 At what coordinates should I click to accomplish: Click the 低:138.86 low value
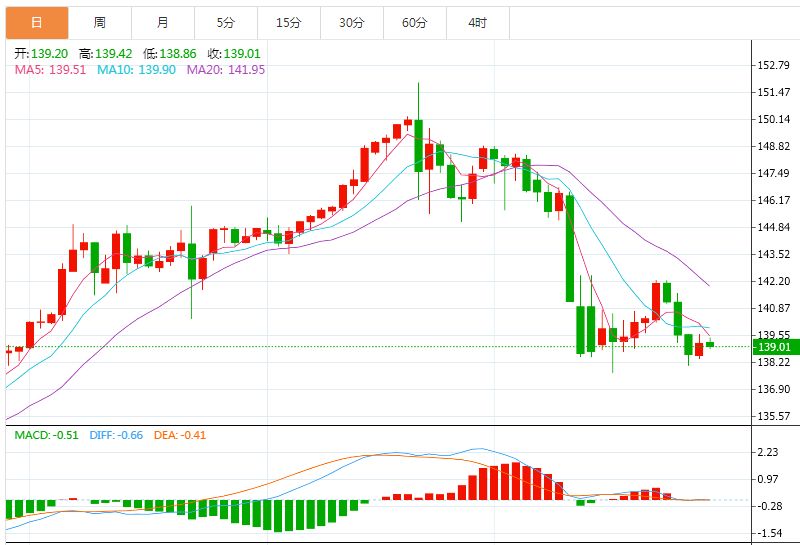[170, 54]
